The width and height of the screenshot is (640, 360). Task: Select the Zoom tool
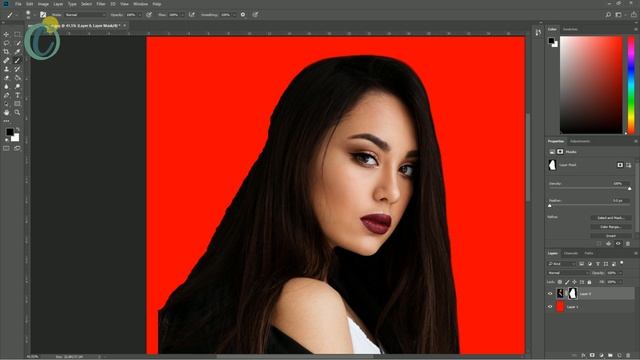coord(17,112)
